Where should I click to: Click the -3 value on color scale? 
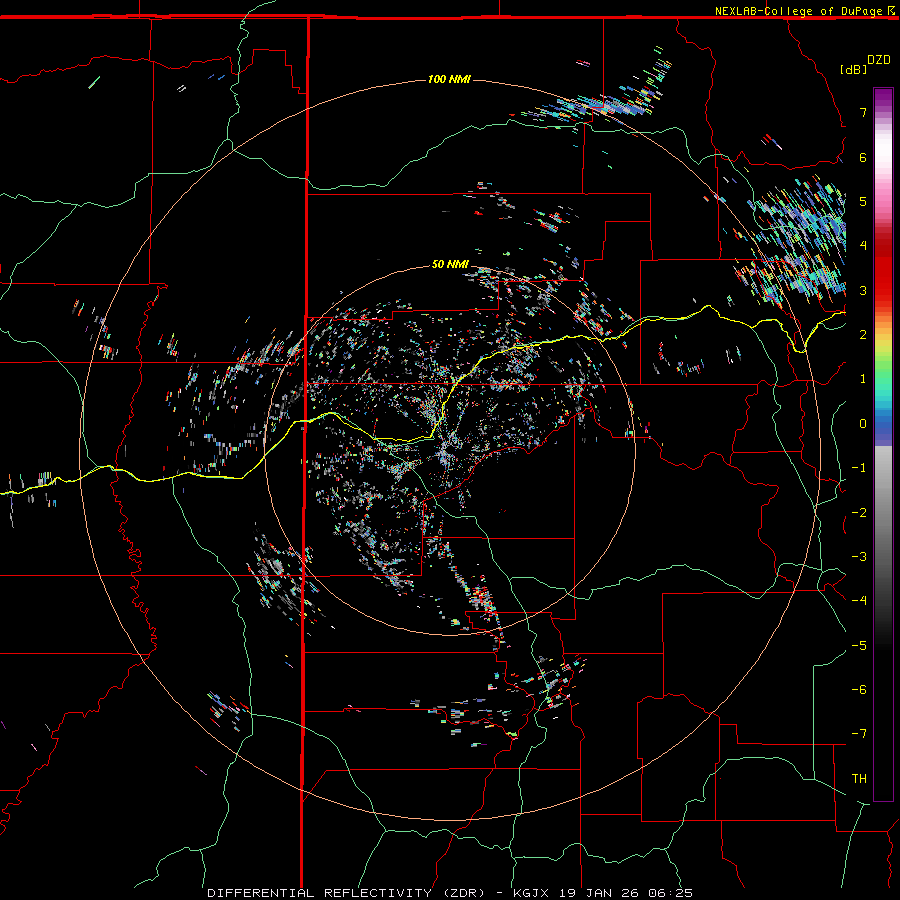pyautogui.click(x=859, y=557)
